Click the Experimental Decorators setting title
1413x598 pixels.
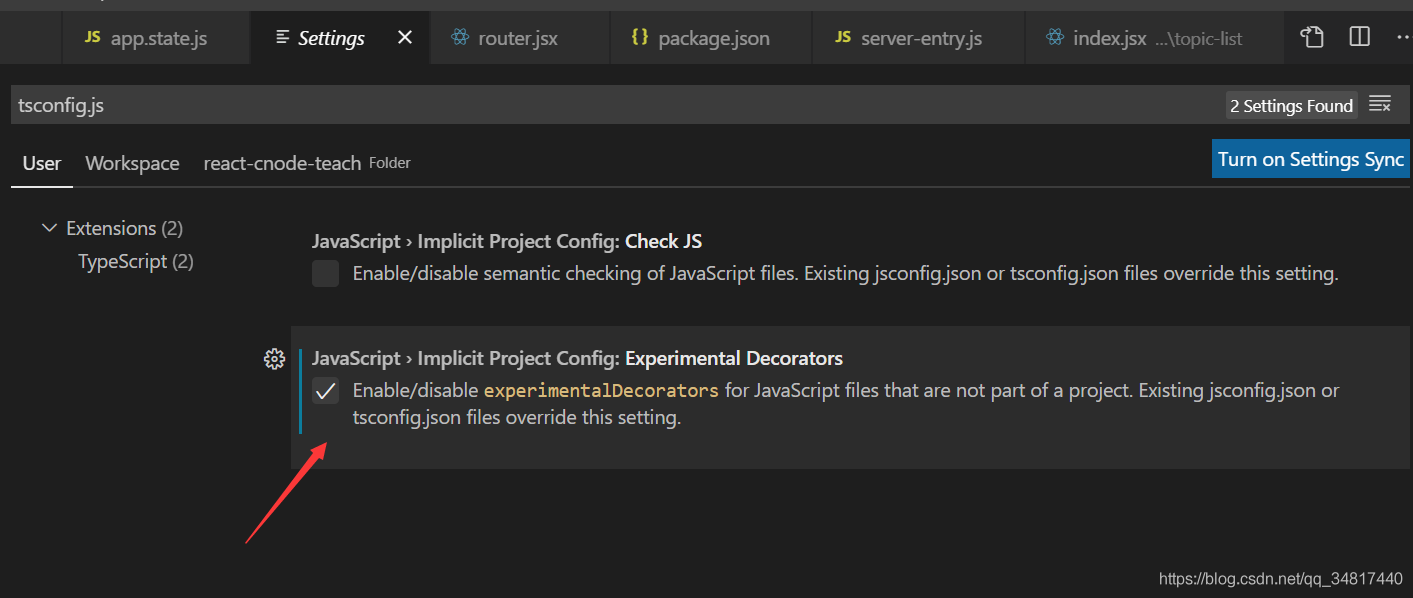[x=577, y=358]
